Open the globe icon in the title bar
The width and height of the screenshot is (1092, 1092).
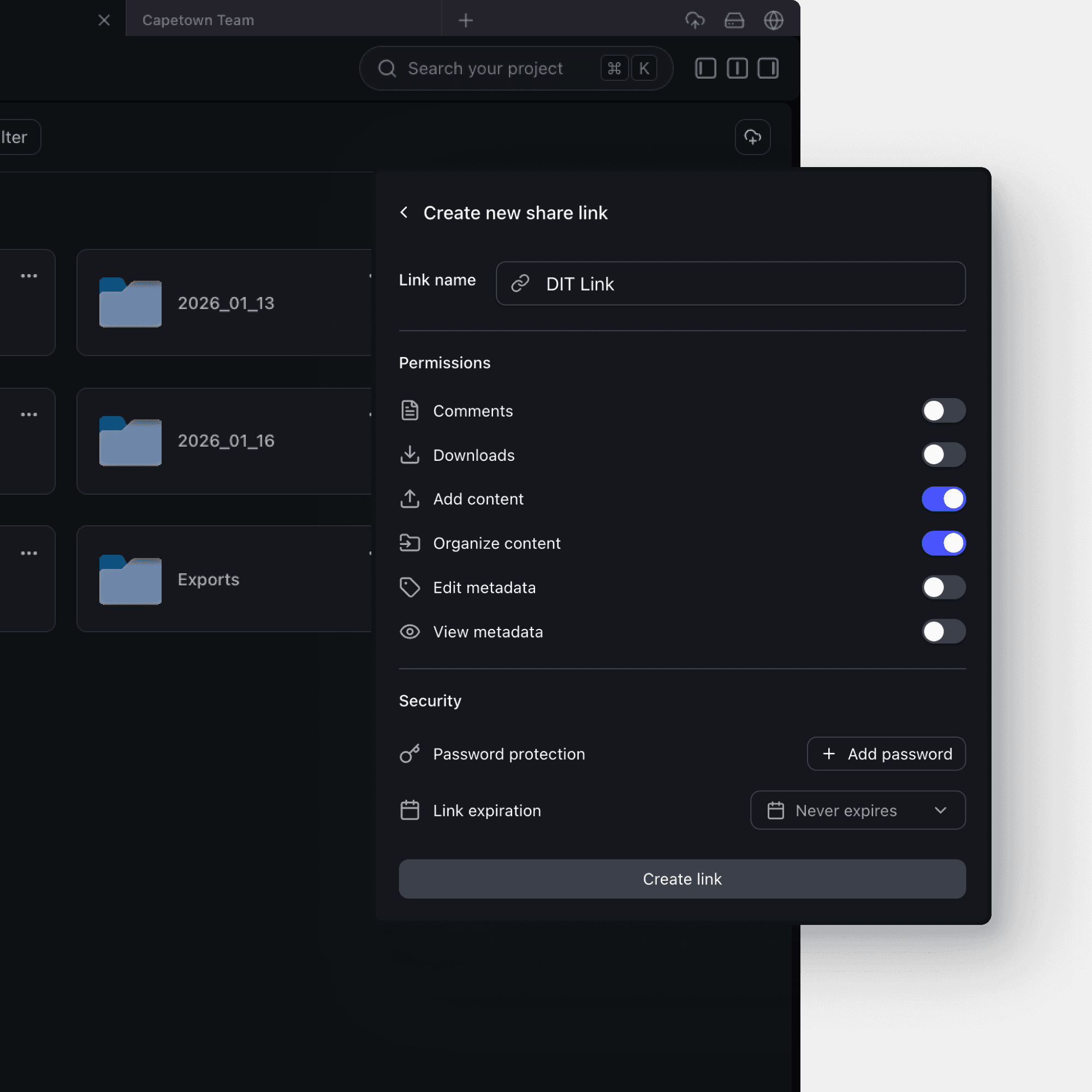point(773,20)
